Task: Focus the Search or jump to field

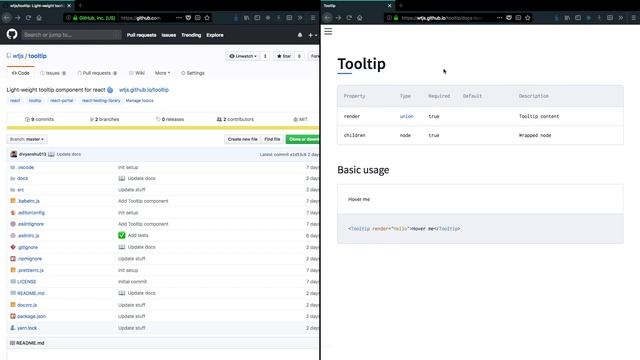Action: 71,35
